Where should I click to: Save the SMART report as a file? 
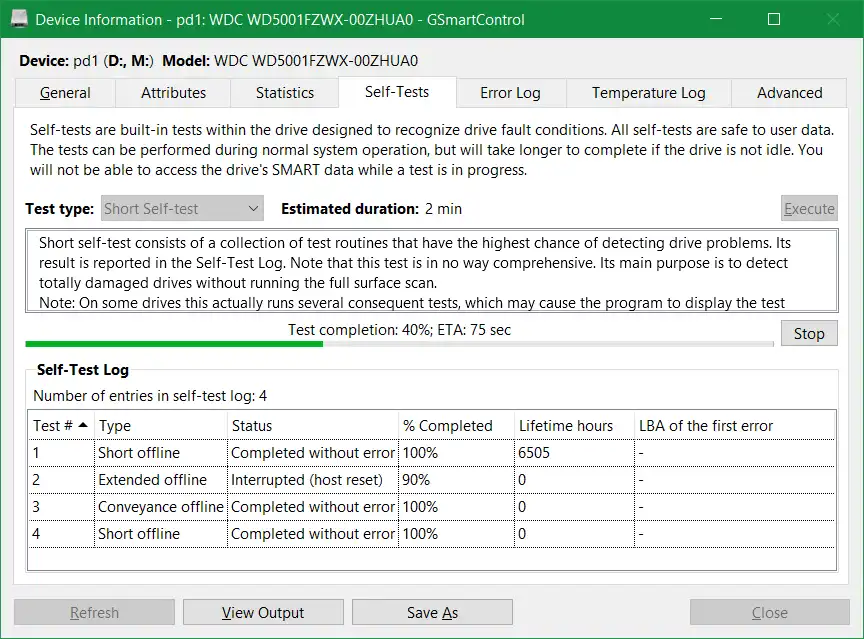pos(431,612)
